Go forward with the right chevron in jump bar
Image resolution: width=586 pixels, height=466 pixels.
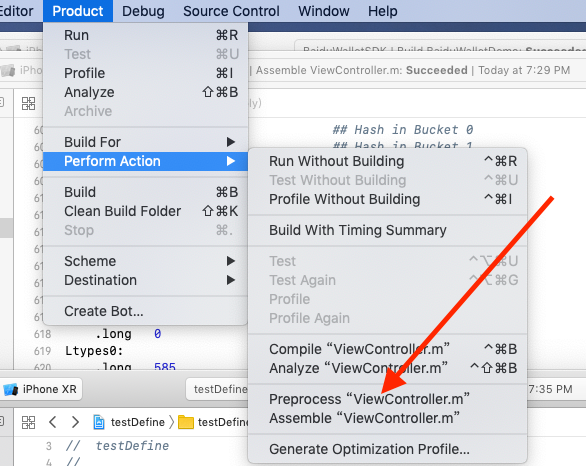(x=75, y=422)
